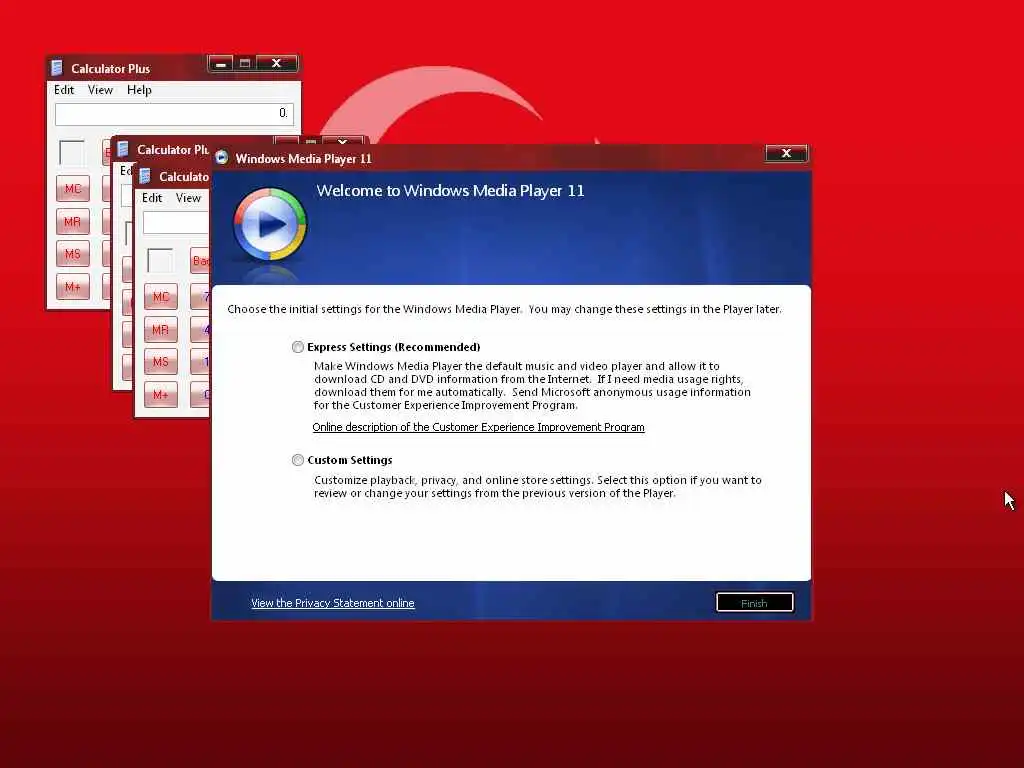The image size is (1024, 768).
Task: Click the Finish button in Media Player setup
Action: pos(755,603)
